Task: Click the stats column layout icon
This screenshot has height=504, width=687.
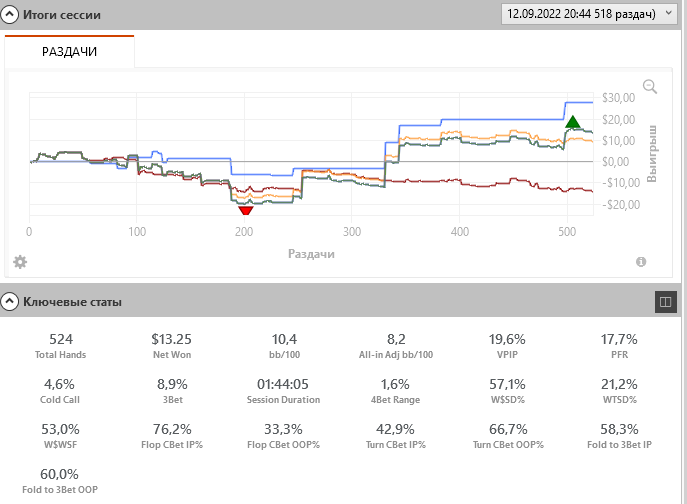Action: point(664,300)
